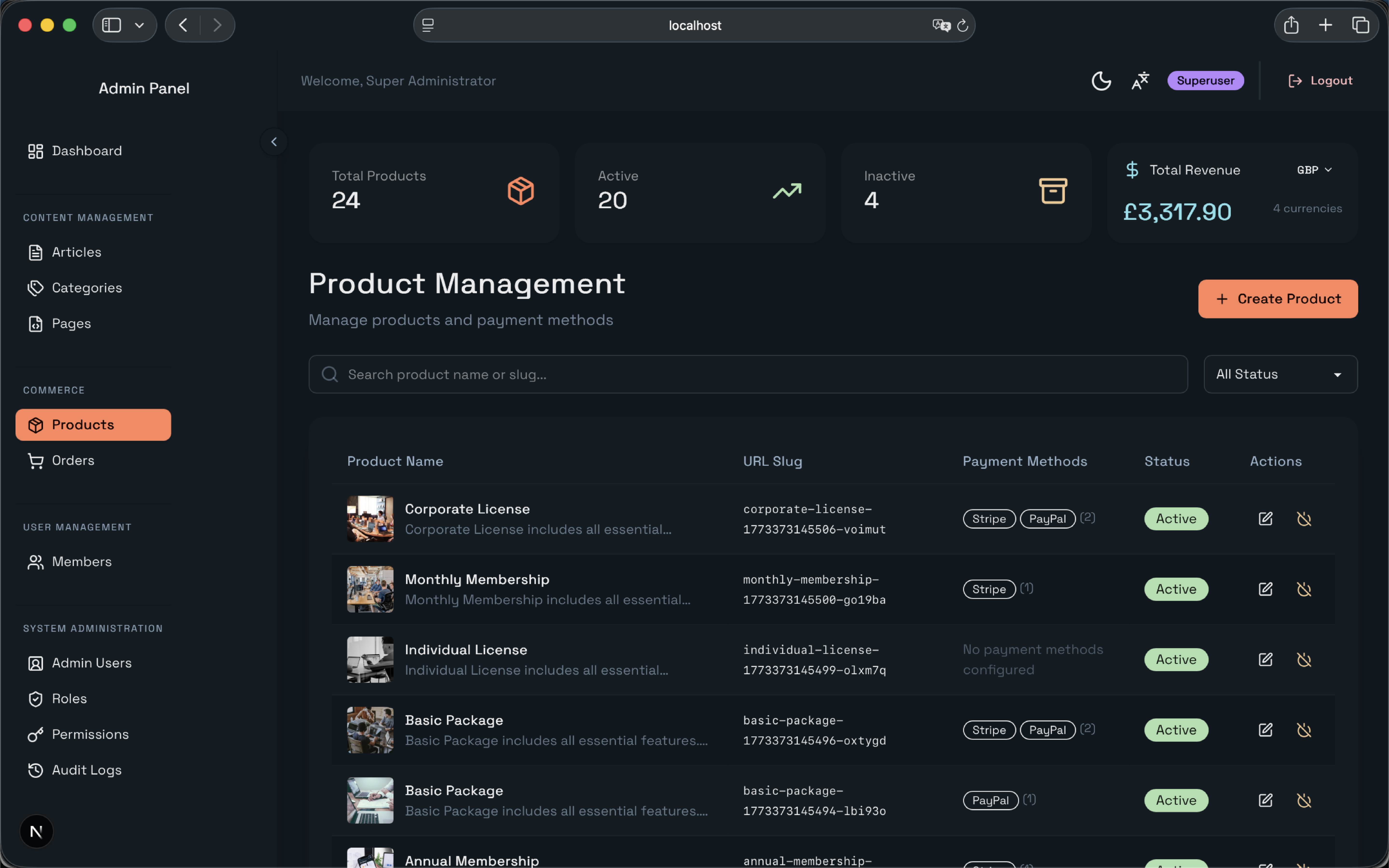1389x868 pixels.
Task: Open the Orders page
Action: 93,461
